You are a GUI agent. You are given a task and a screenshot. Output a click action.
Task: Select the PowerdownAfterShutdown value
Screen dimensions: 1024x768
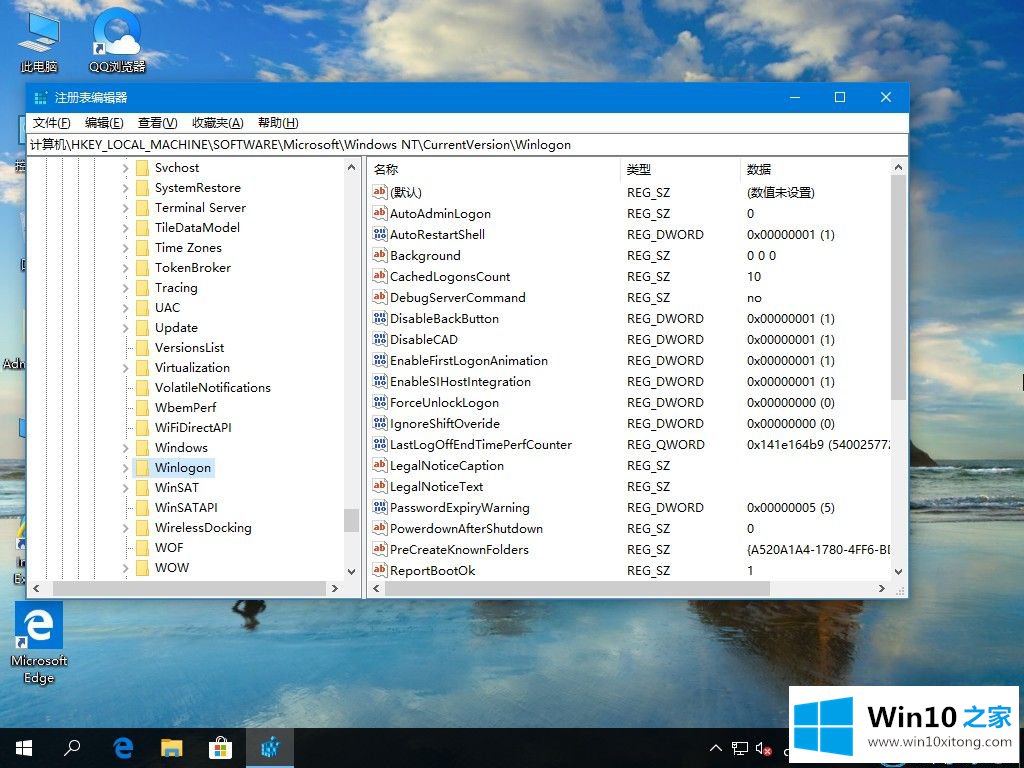pyautogui.click(x=466, y=528)
